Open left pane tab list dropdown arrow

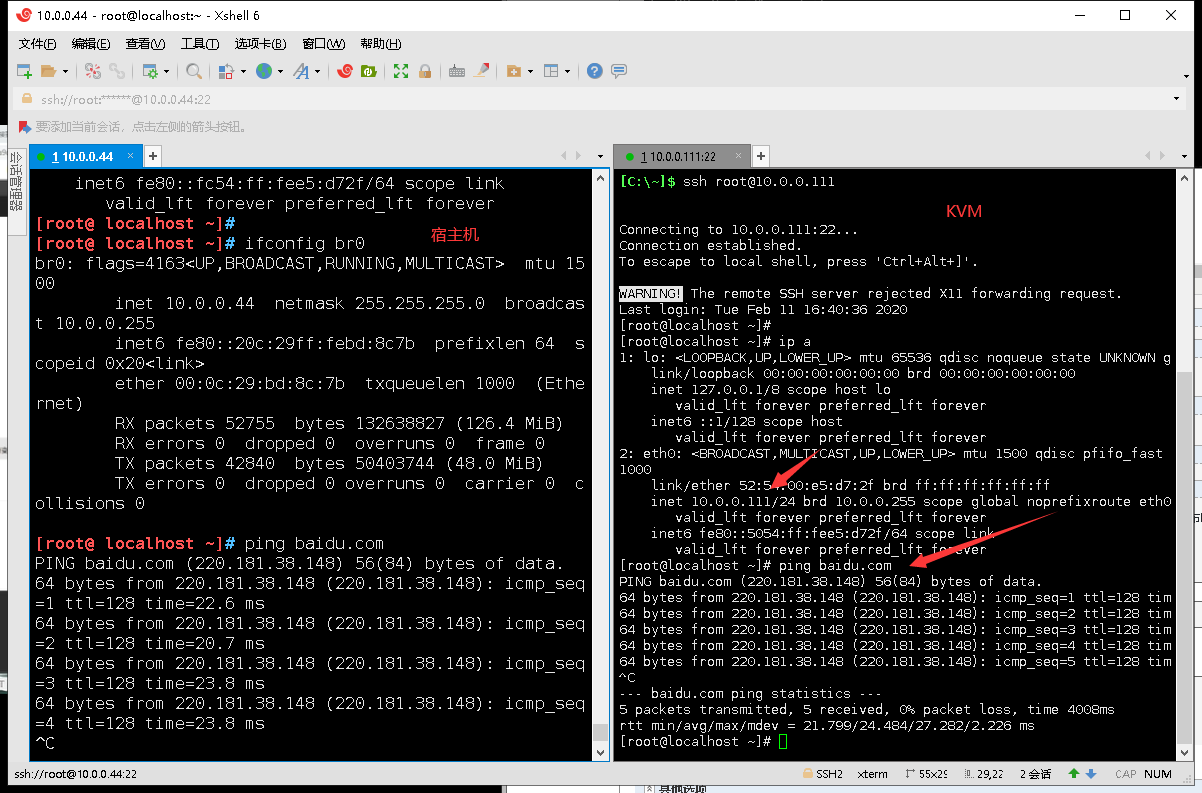click(602, 156)
